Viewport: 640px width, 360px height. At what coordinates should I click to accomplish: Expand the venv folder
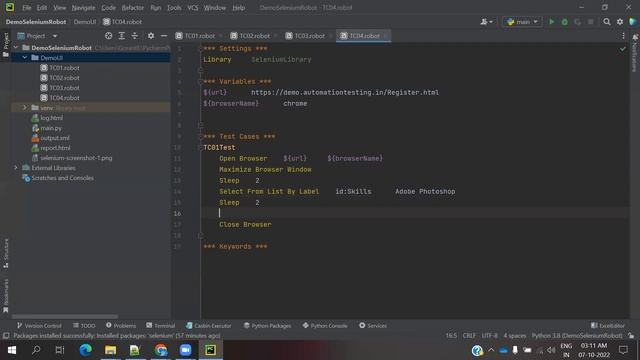click(x=25, y=108)
